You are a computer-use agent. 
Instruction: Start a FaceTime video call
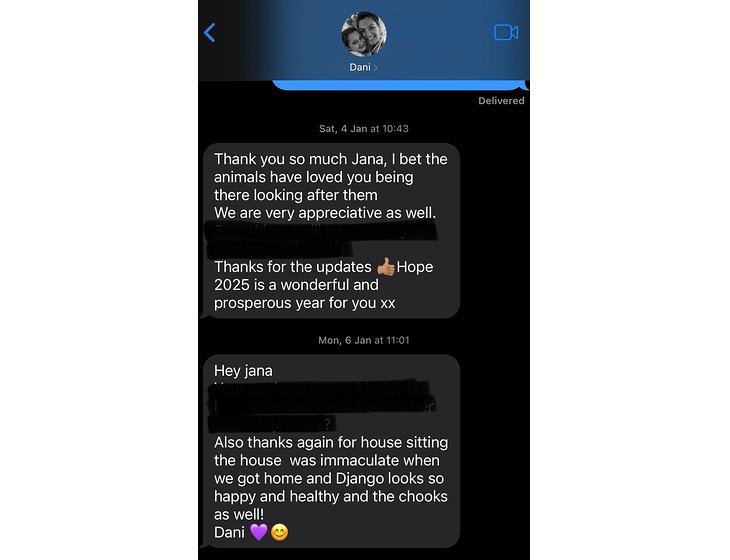[x=506, y=33]
